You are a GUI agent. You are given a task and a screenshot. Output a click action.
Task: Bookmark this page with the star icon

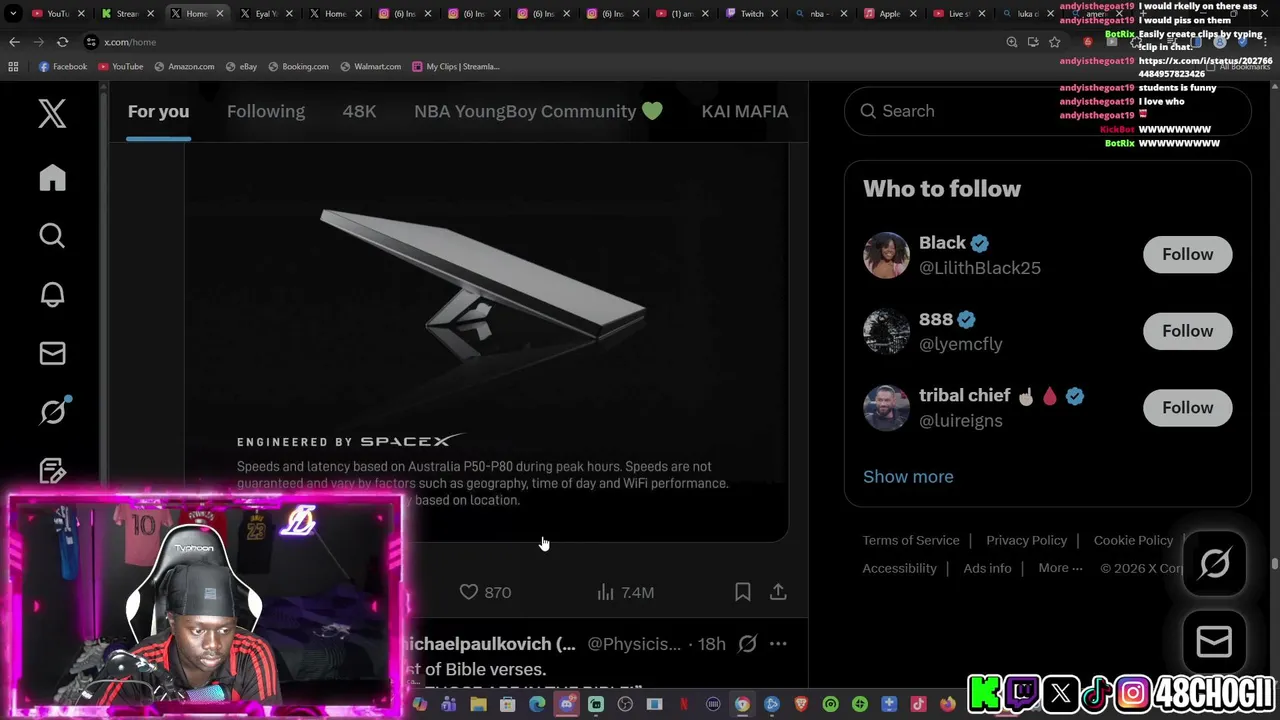[1054, 42]
